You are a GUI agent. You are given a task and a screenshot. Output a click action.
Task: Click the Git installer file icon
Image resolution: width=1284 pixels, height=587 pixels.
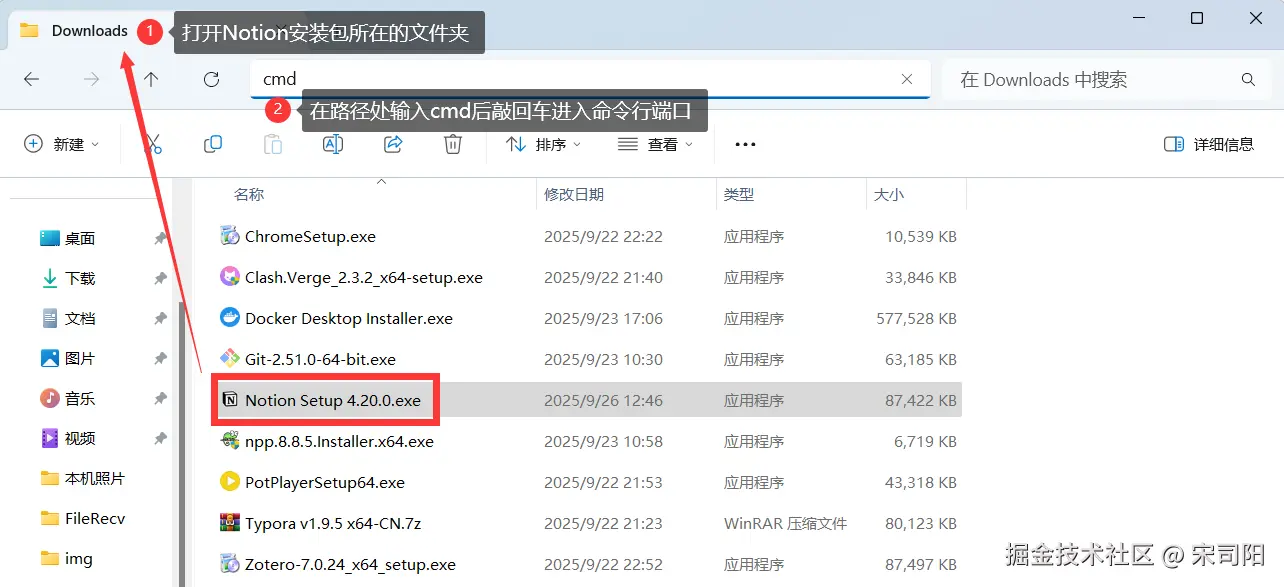pyautogui.click(x=229, y=359)
